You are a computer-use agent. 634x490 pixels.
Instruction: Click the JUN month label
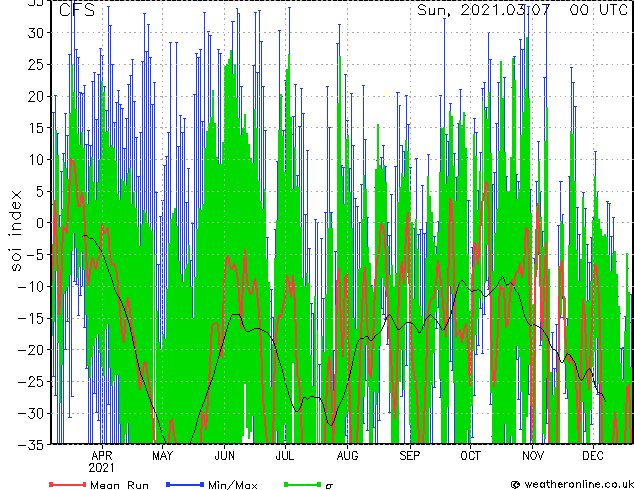[224, 456]
